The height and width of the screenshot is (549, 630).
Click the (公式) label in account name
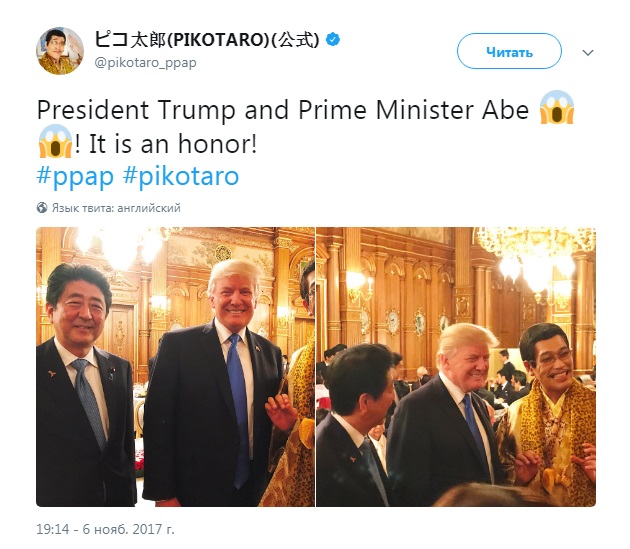[x=295, y=39]
